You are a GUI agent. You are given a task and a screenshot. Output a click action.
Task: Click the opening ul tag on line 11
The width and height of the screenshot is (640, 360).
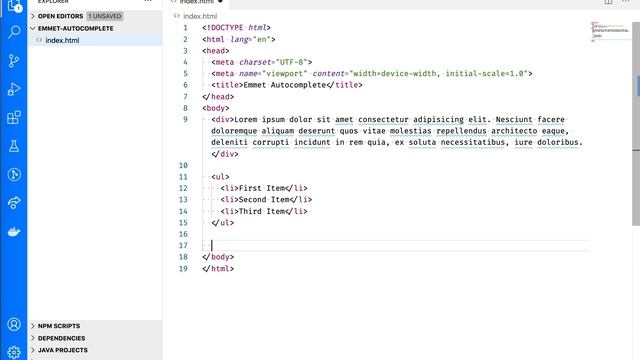[220, 177]
